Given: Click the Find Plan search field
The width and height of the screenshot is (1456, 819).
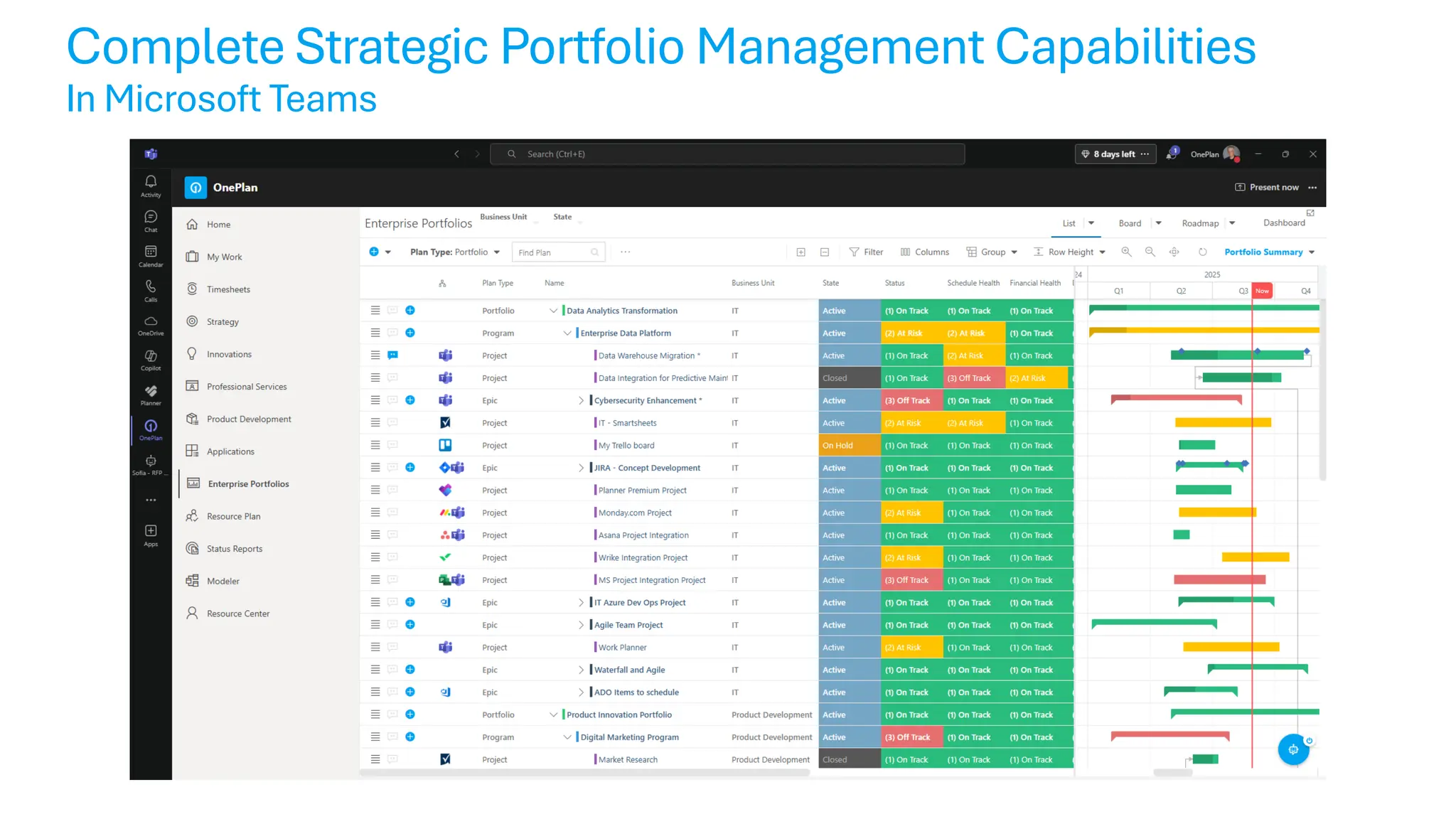Looking at the screenshot, I should click(557, 252).
